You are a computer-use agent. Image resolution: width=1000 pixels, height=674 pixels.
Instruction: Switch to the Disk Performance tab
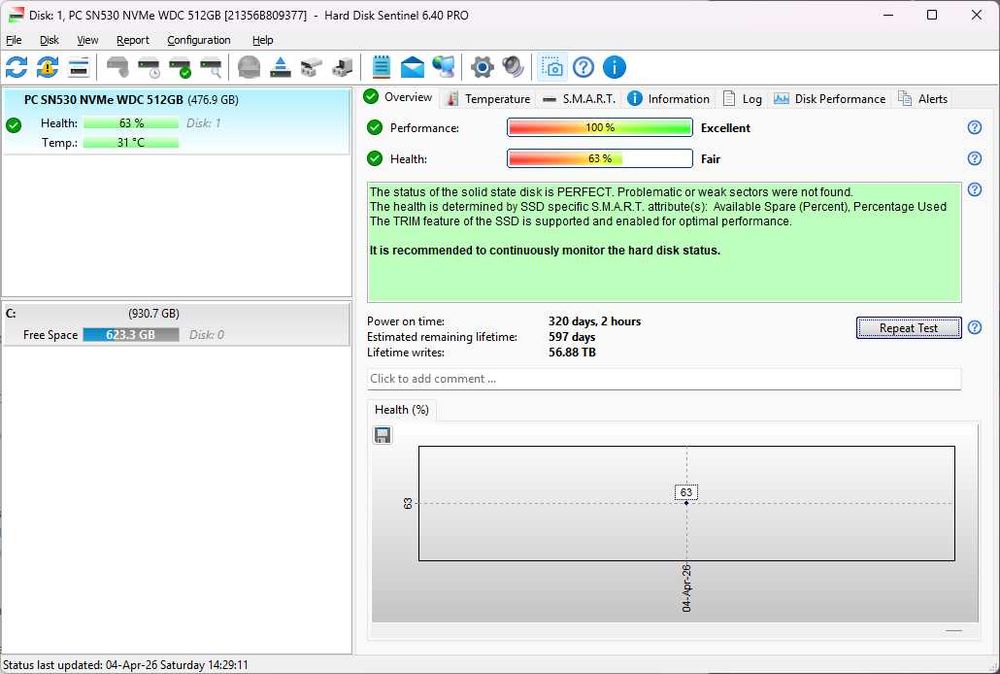830,99
